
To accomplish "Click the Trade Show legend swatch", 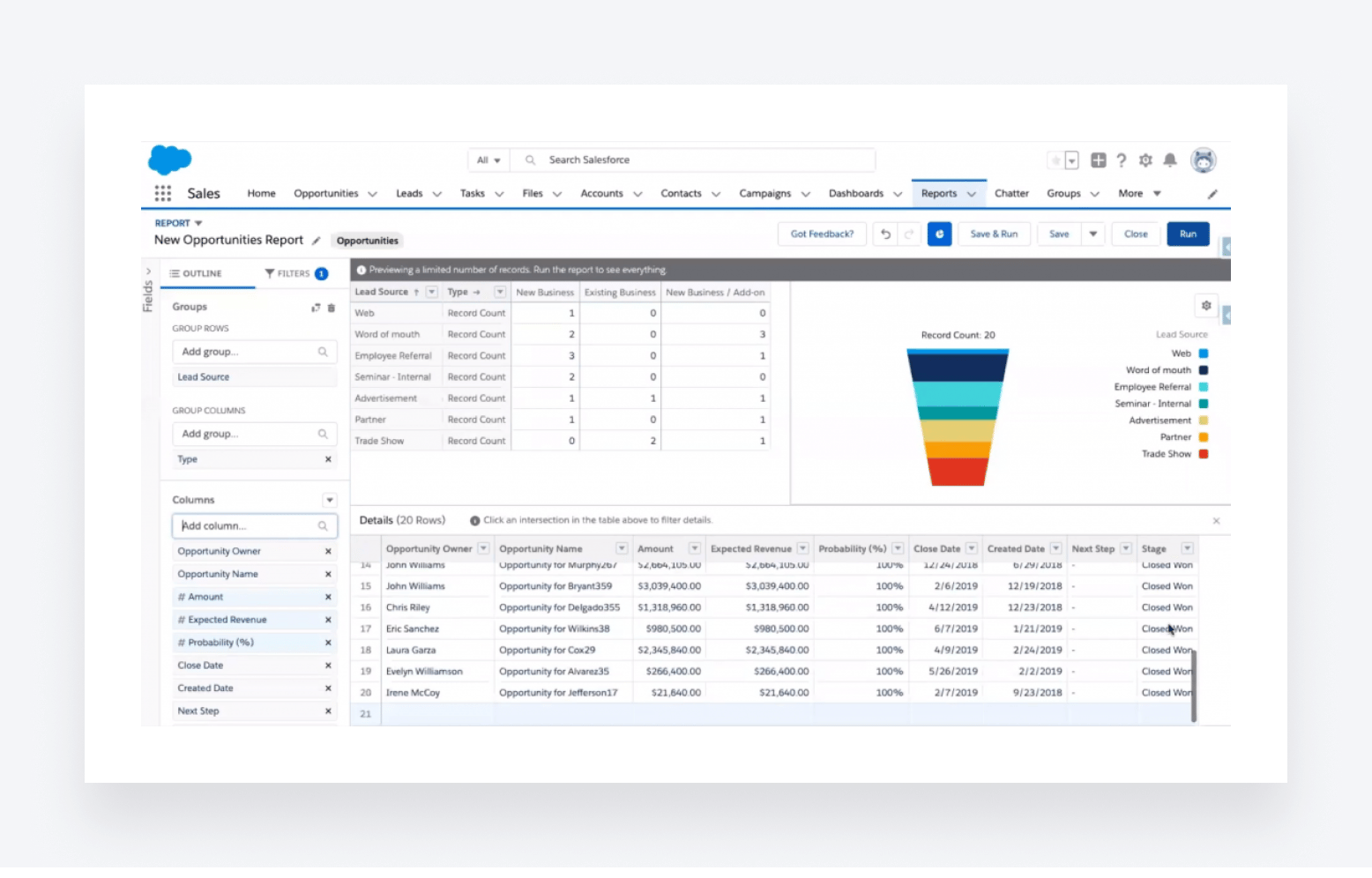I will (1203, 455).
